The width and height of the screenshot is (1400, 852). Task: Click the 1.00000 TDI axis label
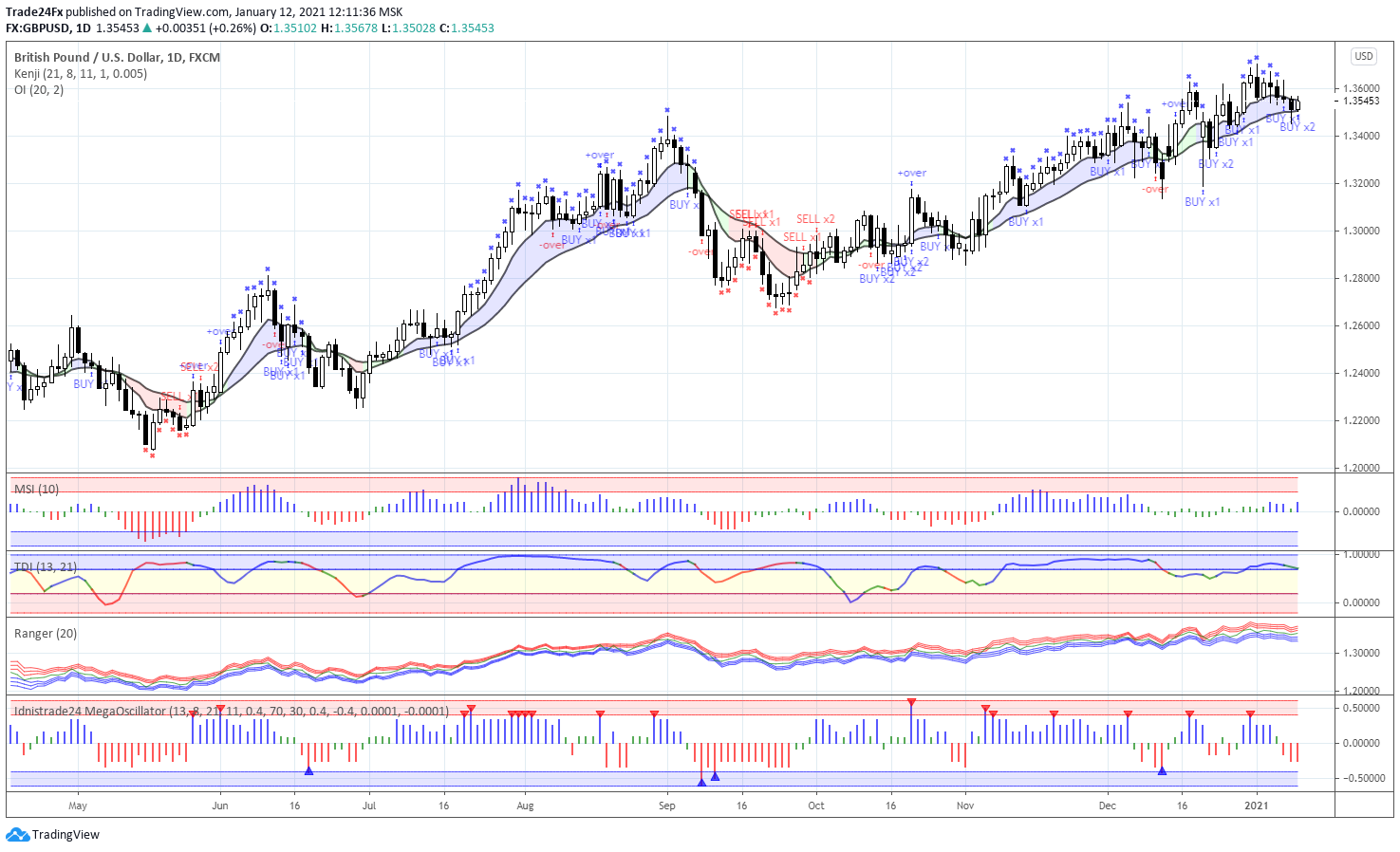click(x=1361, y=555)
